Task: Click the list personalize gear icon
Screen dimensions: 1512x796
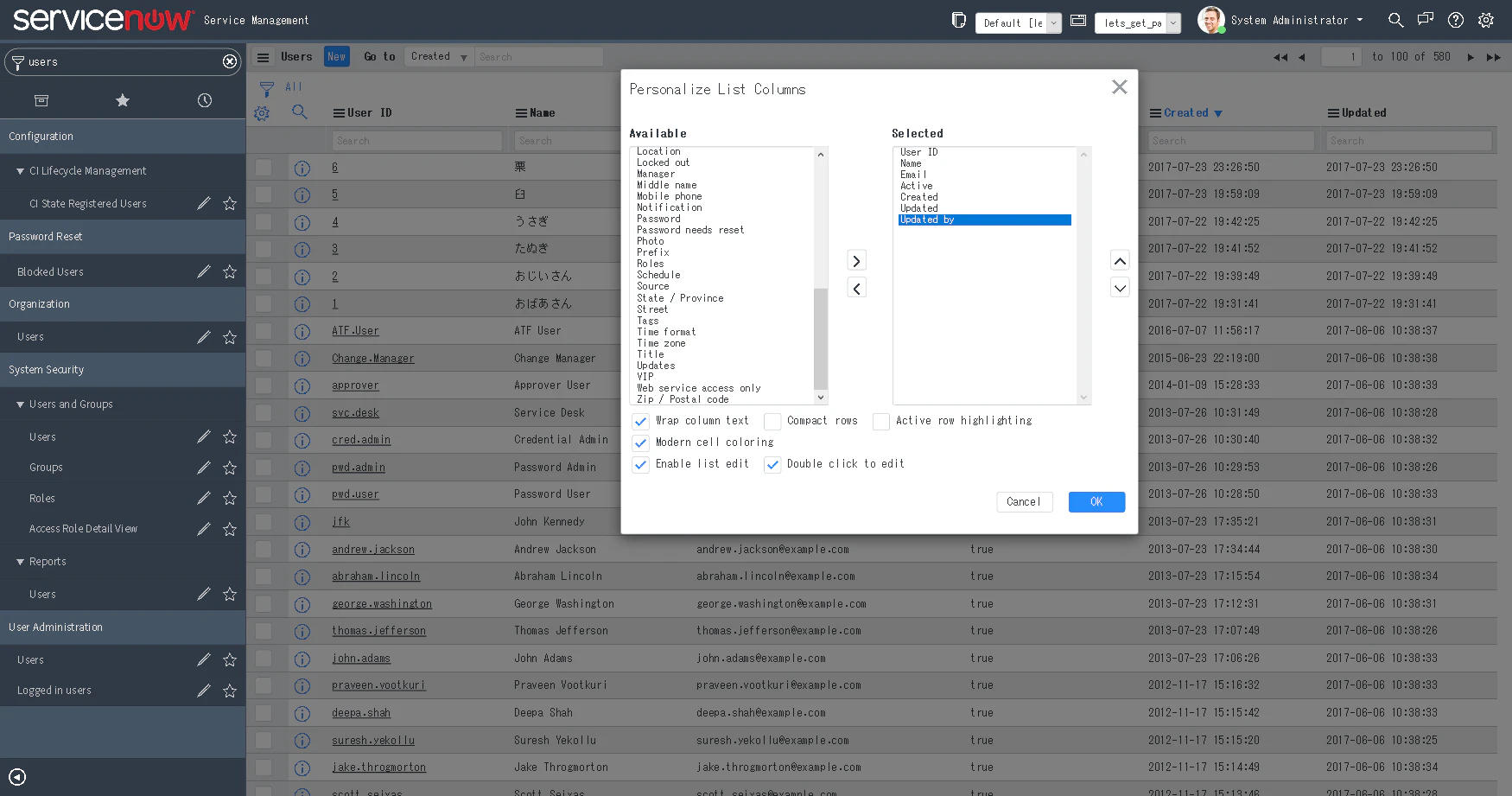Action: point(262,112)
